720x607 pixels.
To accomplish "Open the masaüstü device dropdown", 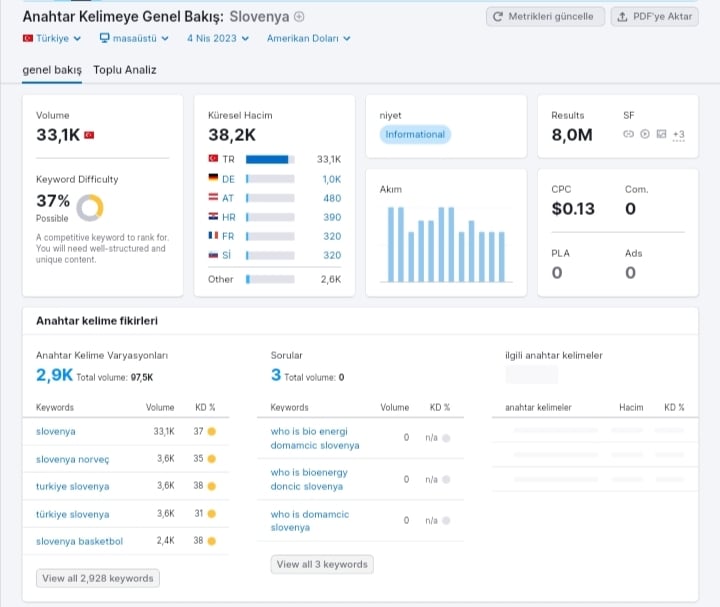I will tap(134, 39).
